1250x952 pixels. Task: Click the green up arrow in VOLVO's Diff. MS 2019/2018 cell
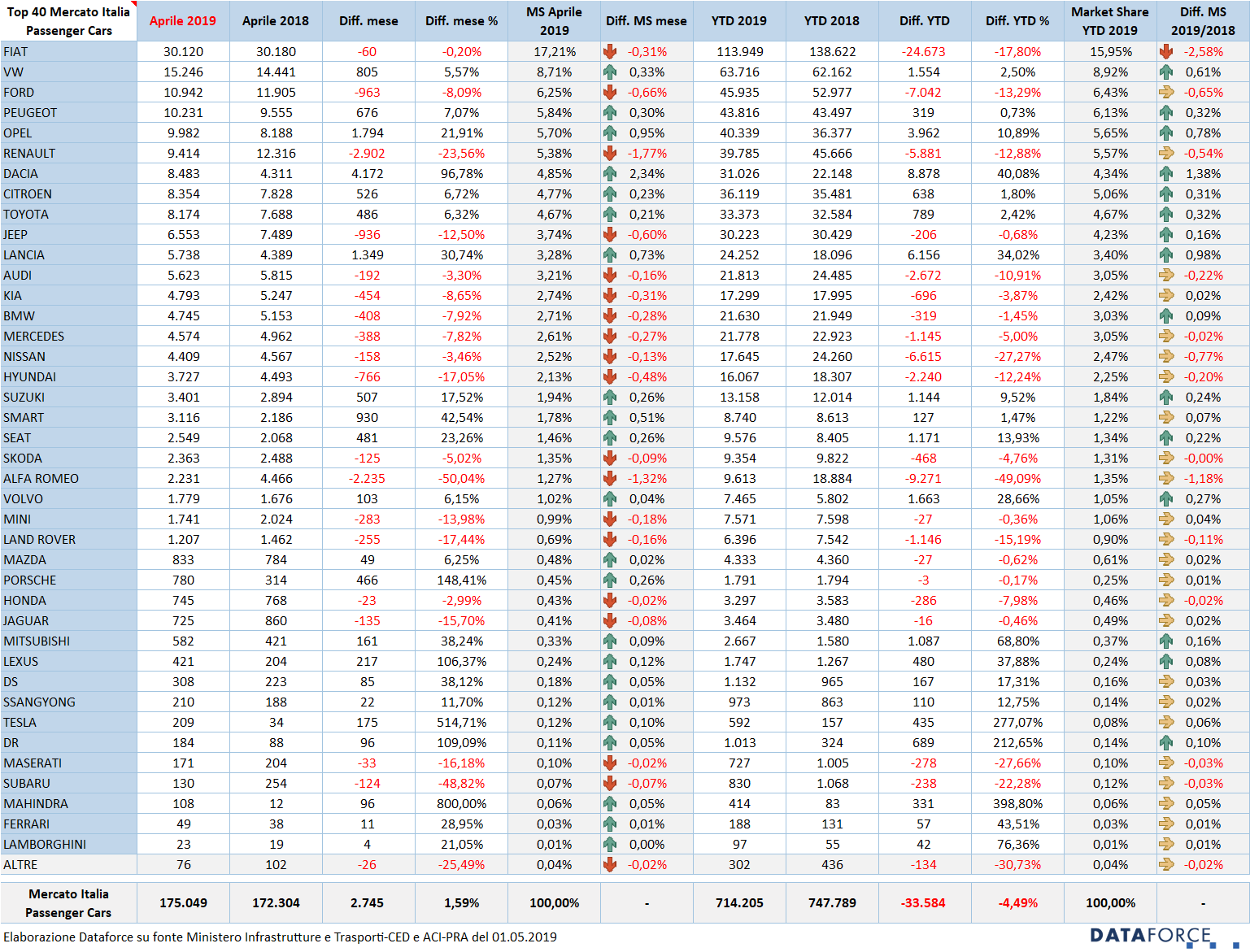tap(1166, 498)
